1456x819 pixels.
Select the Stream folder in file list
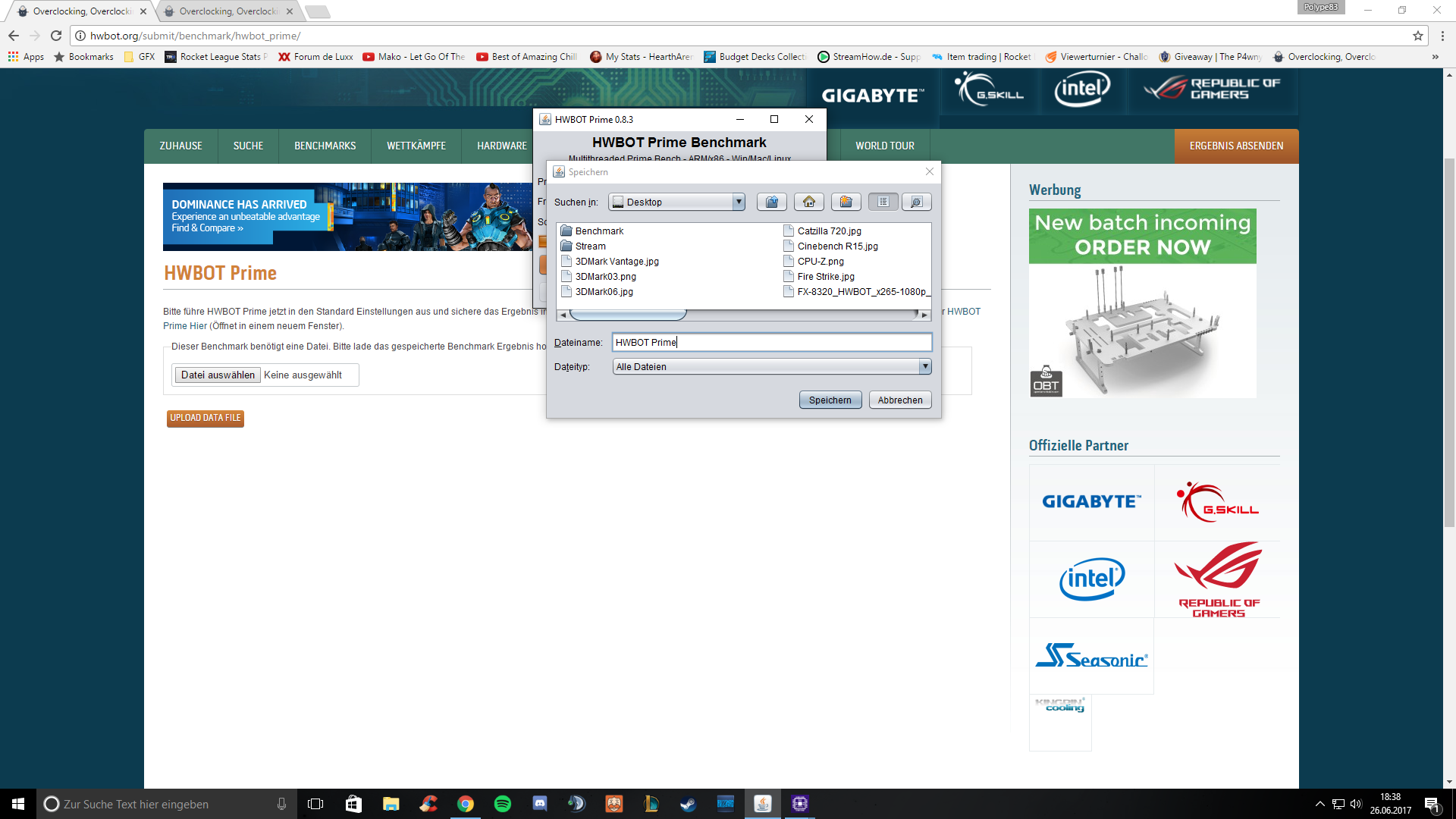coord(582,246)
